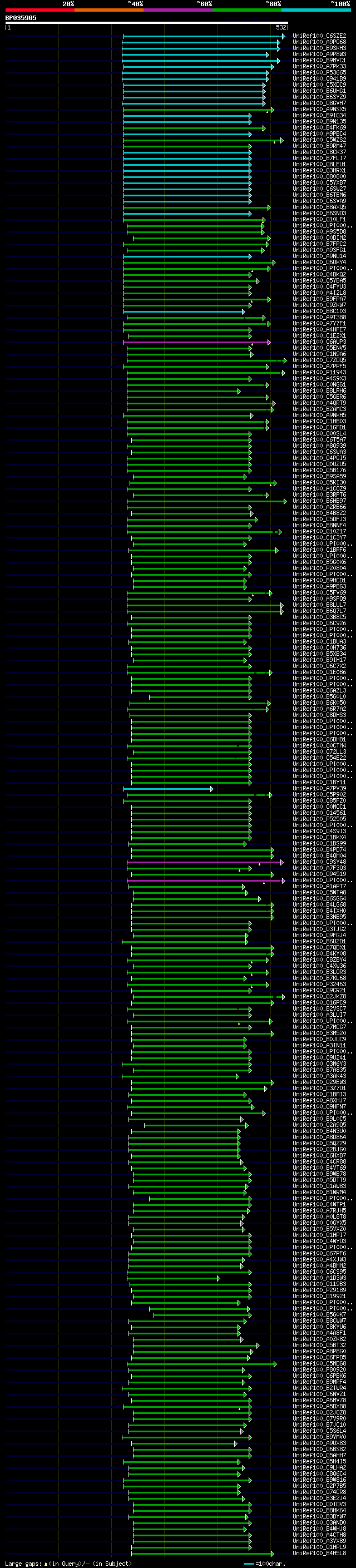Open hit UniRef100_Q8GVH7
356x1568 pixels.
319,103
